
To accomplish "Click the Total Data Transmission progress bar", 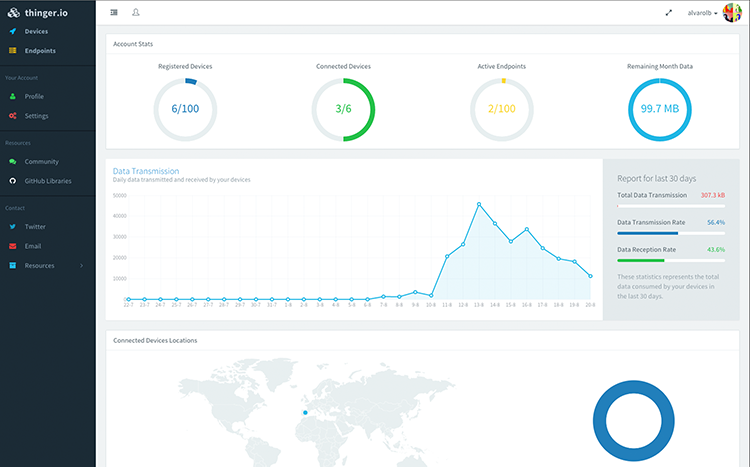I will [x=671, y=206].
